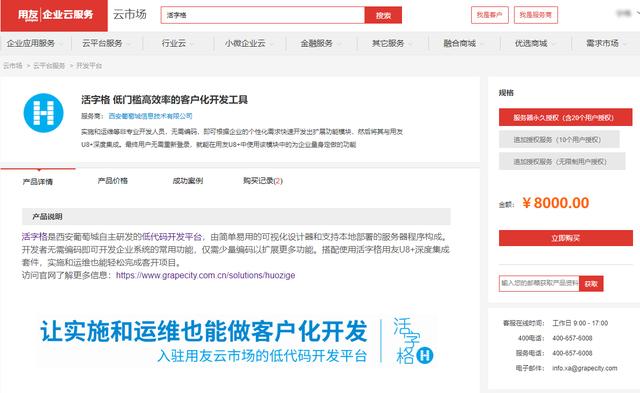This screenshot has height=393, width=640.
Task: Go to 开发平台 breadcrumb link
Action: (89, 66)
